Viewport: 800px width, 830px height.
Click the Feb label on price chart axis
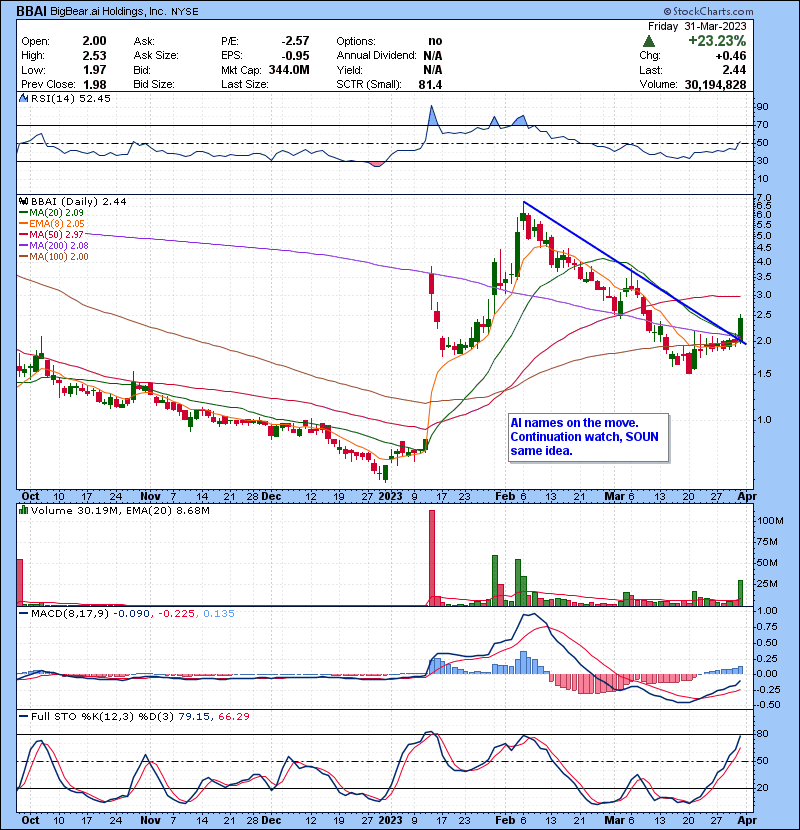(505, 497)
